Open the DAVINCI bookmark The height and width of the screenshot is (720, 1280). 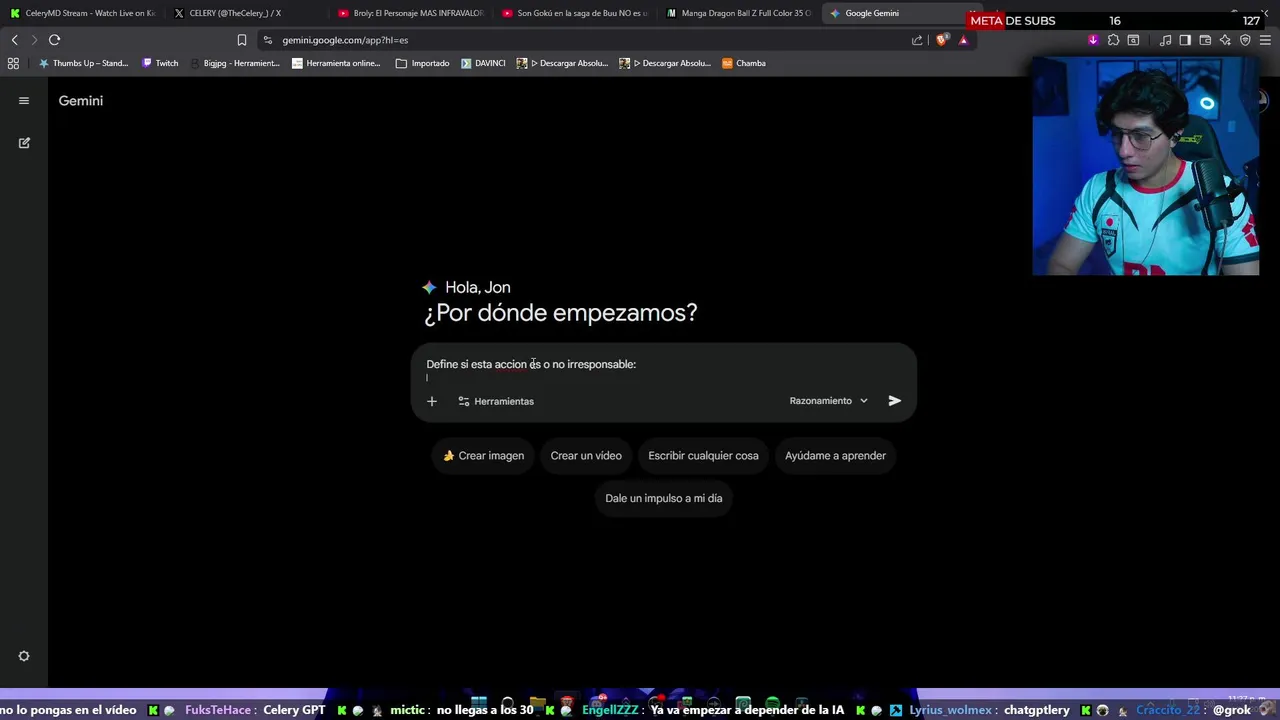(483, 63)
